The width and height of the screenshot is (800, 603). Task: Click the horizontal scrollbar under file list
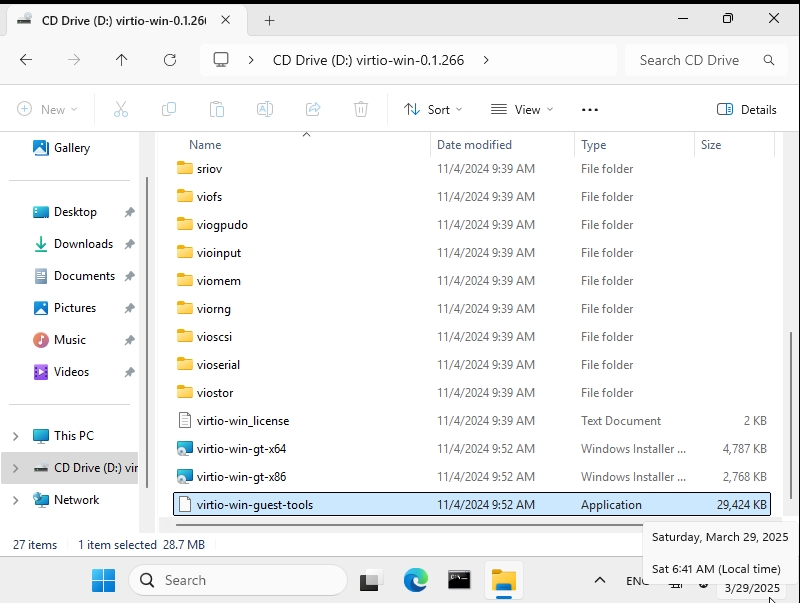point(408,524)
